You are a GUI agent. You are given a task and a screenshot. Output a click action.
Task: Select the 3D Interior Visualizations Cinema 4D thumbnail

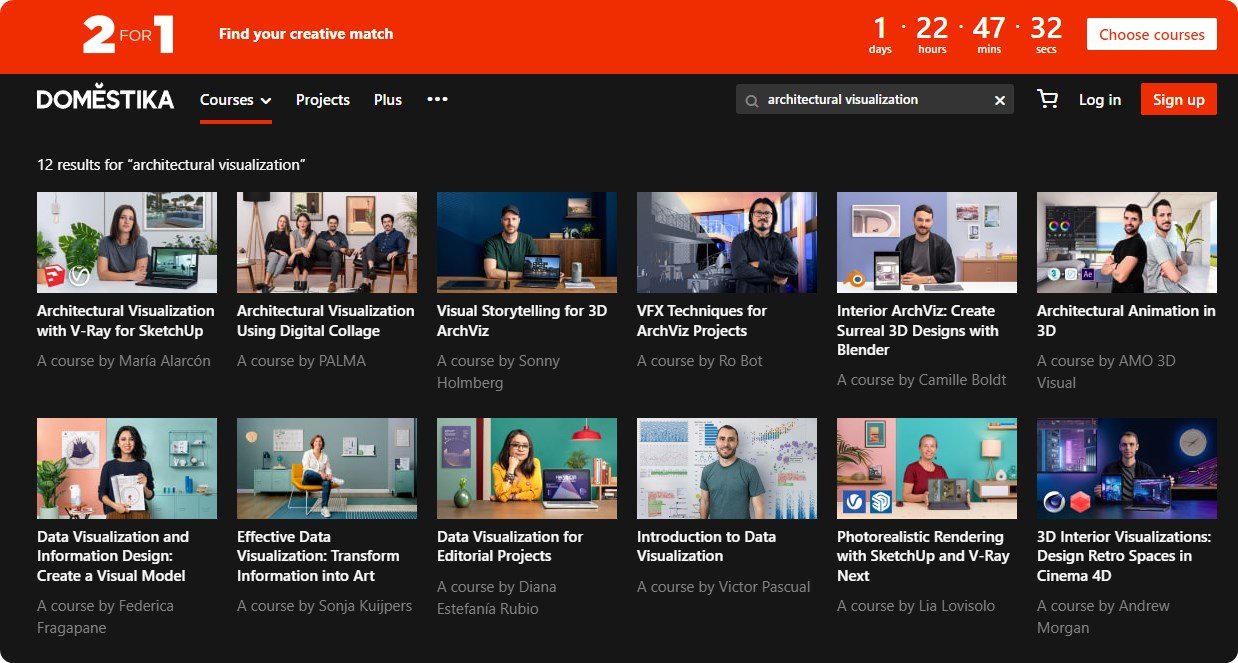point(1127,468)
